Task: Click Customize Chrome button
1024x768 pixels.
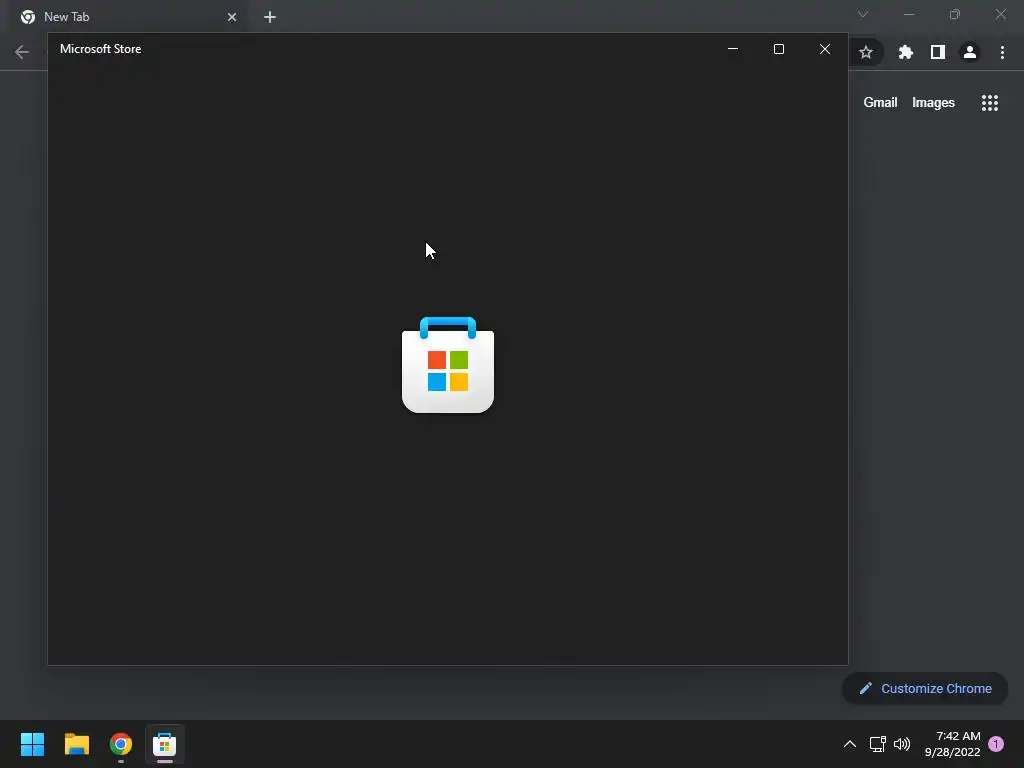Action: coord(925,688)
